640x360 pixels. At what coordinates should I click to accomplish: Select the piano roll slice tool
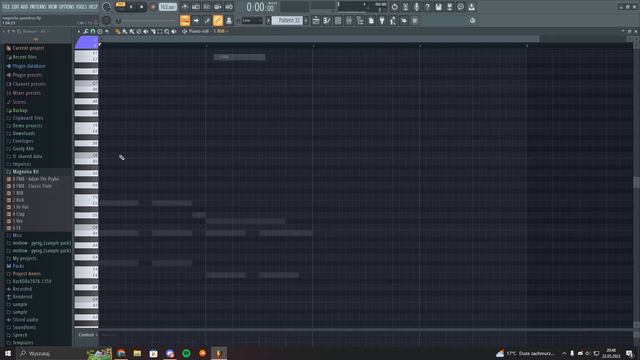[153, 31]
